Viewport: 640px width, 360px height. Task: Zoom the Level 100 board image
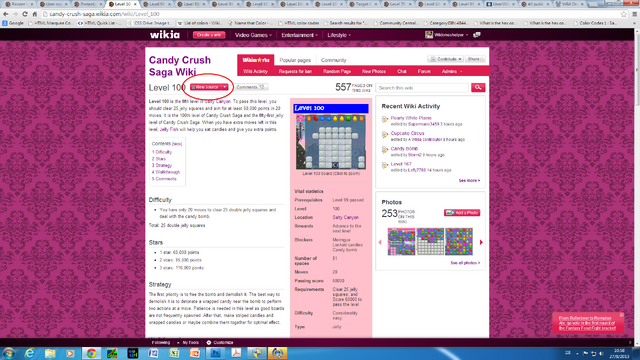331,142
